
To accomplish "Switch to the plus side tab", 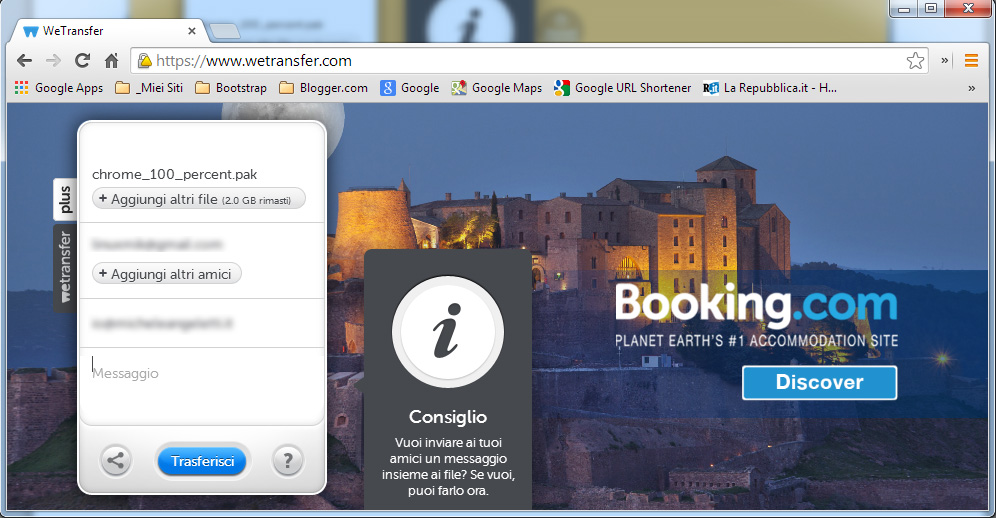I will click(x=65, y=200).
